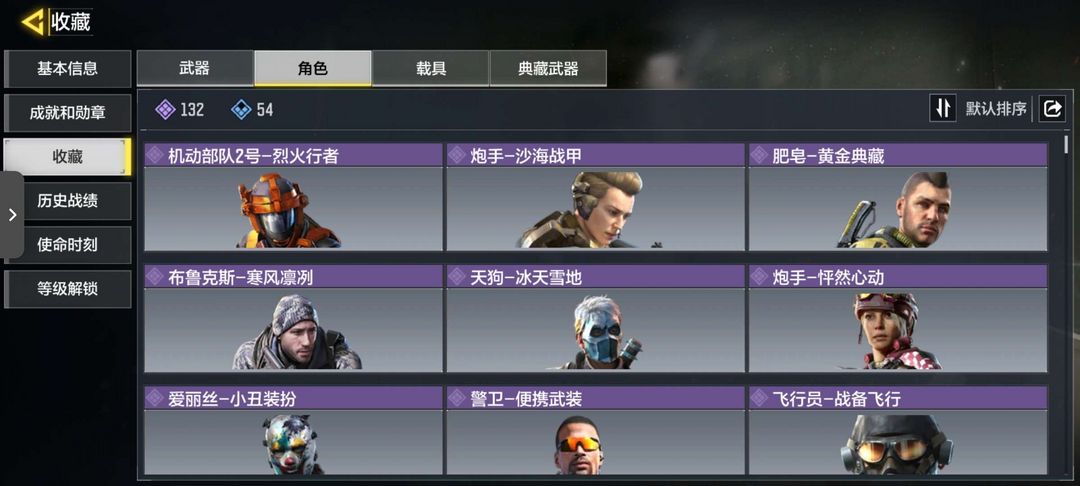Switch to the 载具 tab
Screen dimensions: 1080x486
coord(430,68)
